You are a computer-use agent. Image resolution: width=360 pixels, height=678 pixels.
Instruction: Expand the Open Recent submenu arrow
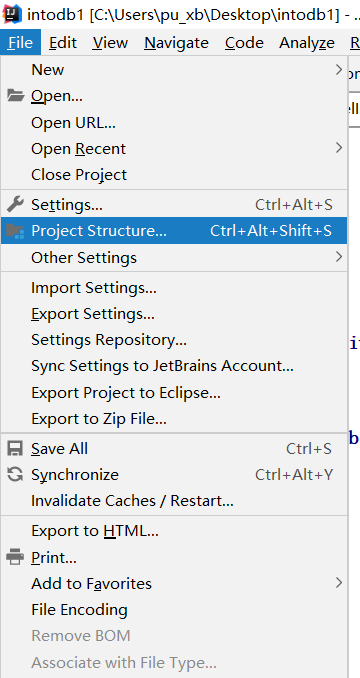(339, 148)
